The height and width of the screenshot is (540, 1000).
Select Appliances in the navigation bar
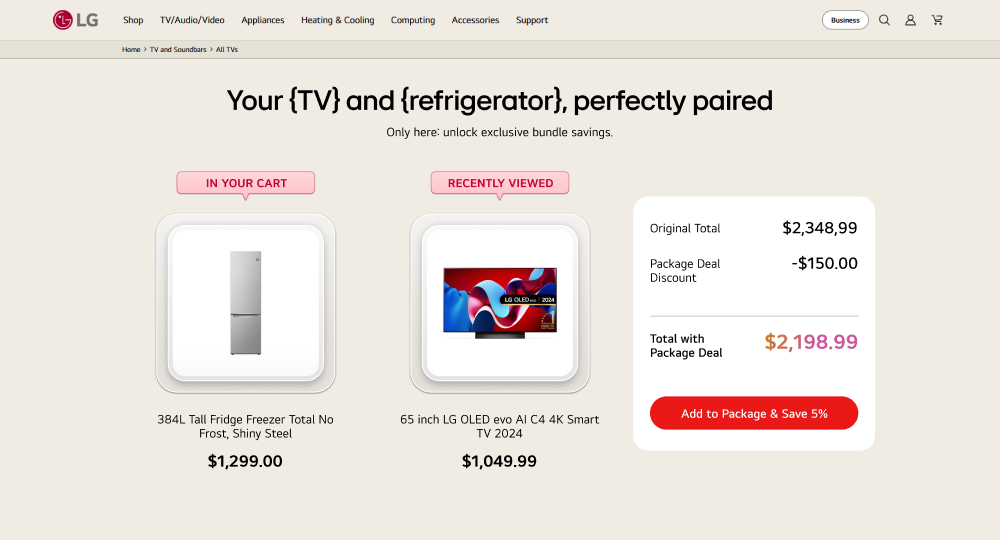pos(263,20)
